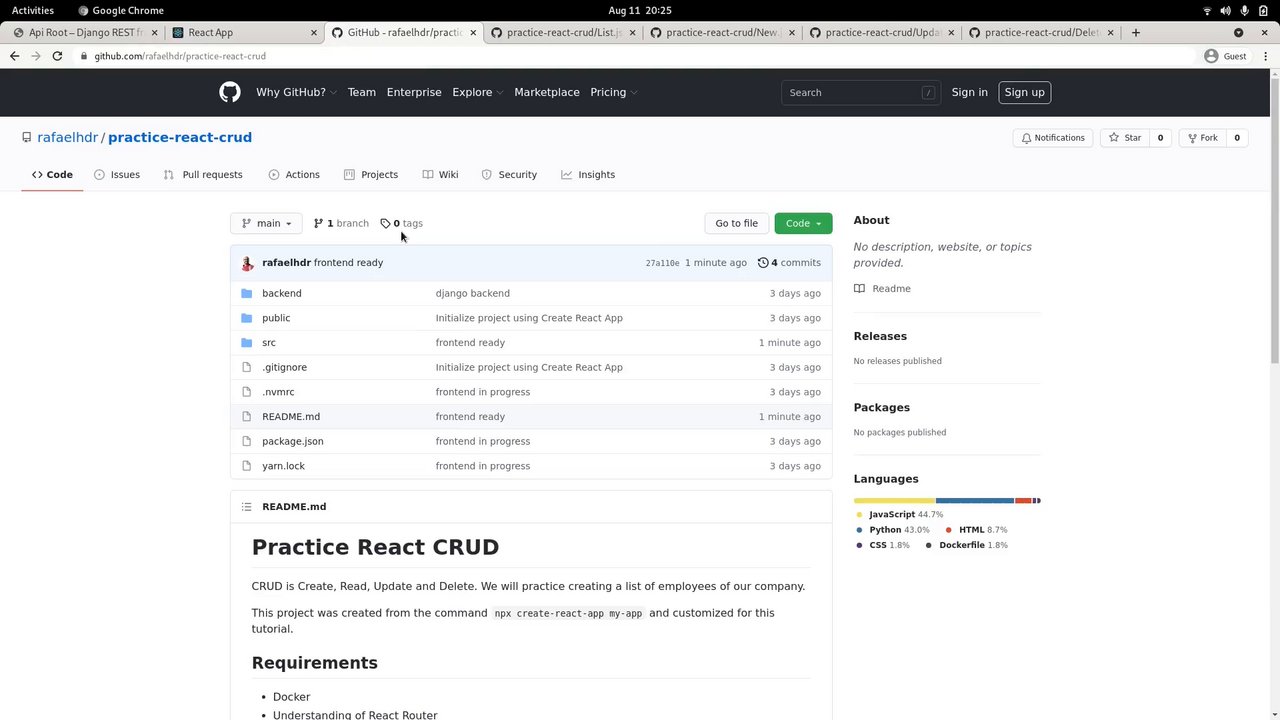Close the Api Root Django REST tab
Screen dimensions: 1280x720
(154, 32)
